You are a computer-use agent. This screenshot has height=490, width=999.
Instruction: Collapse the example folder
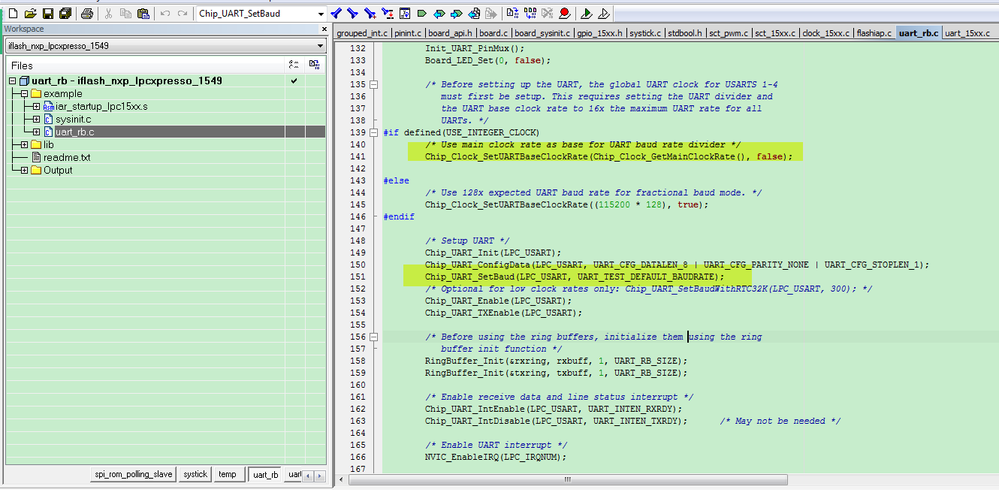pos(24,94)
